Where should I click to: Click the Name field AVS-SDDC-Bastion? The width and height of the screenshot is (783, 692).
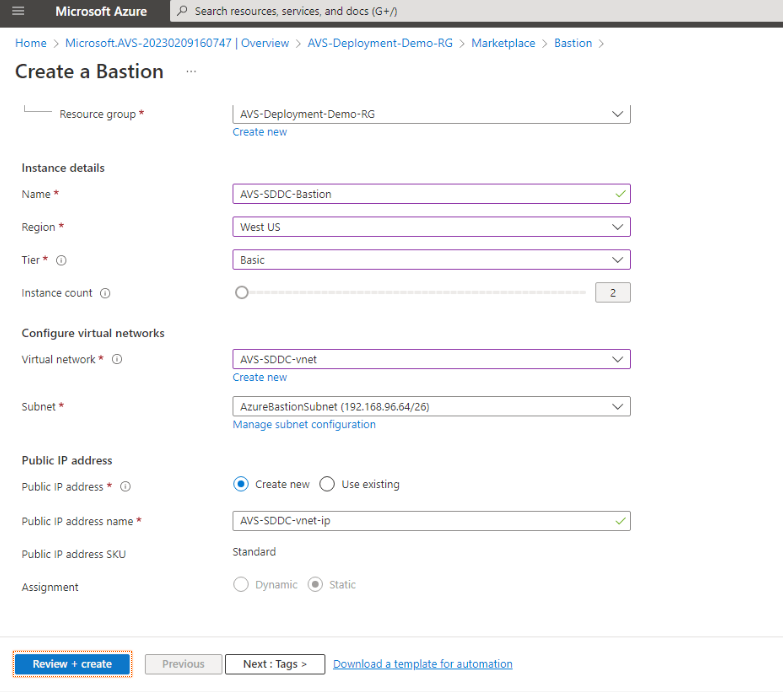click(x=431, y=194)
